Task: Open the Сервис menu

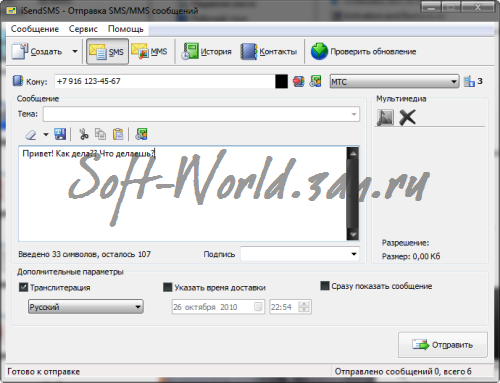Action: tap(83, 29)
